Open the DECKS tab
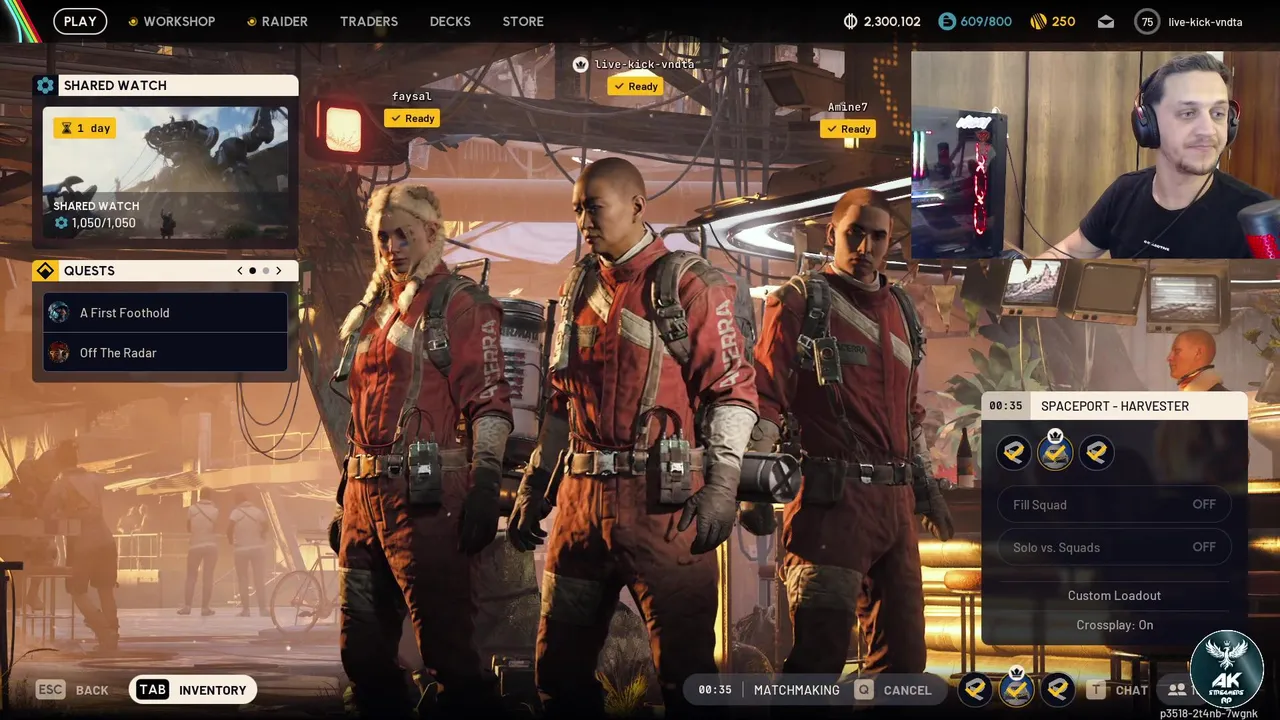 pyautogui.click(x=450, y=21)
